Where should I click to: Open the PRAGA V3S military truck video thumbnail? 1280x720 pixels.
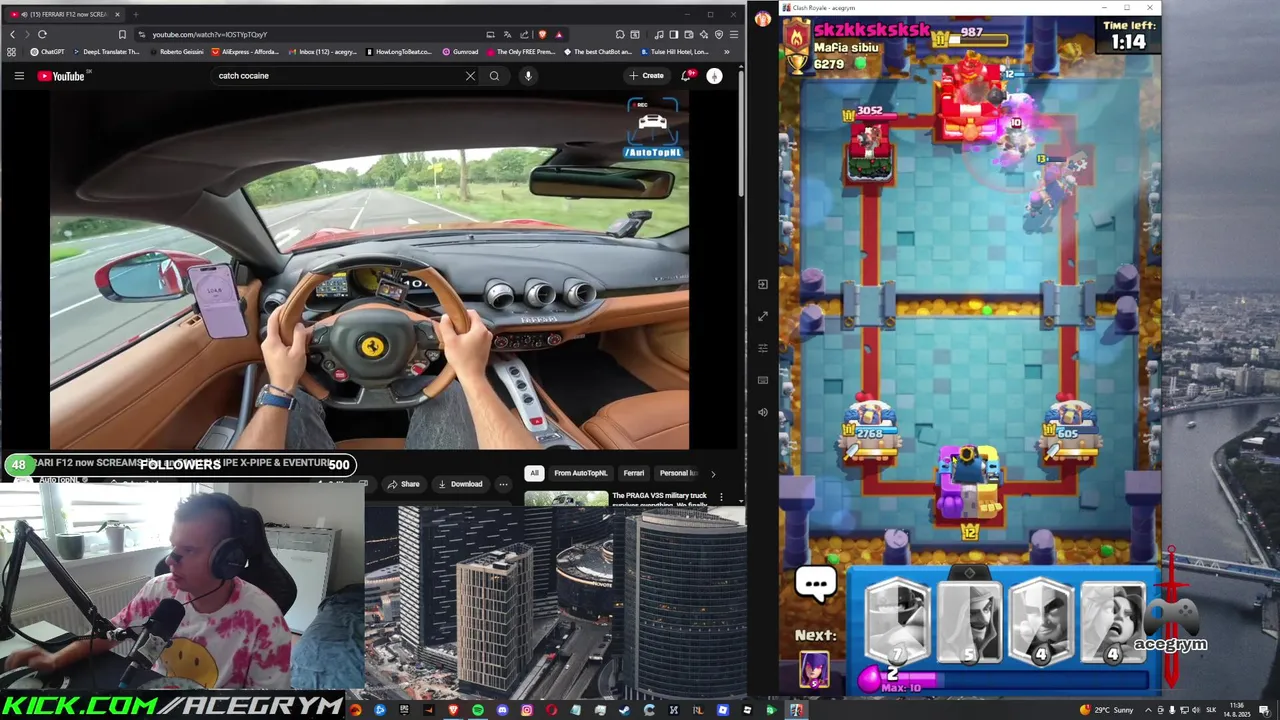[566, 498]
